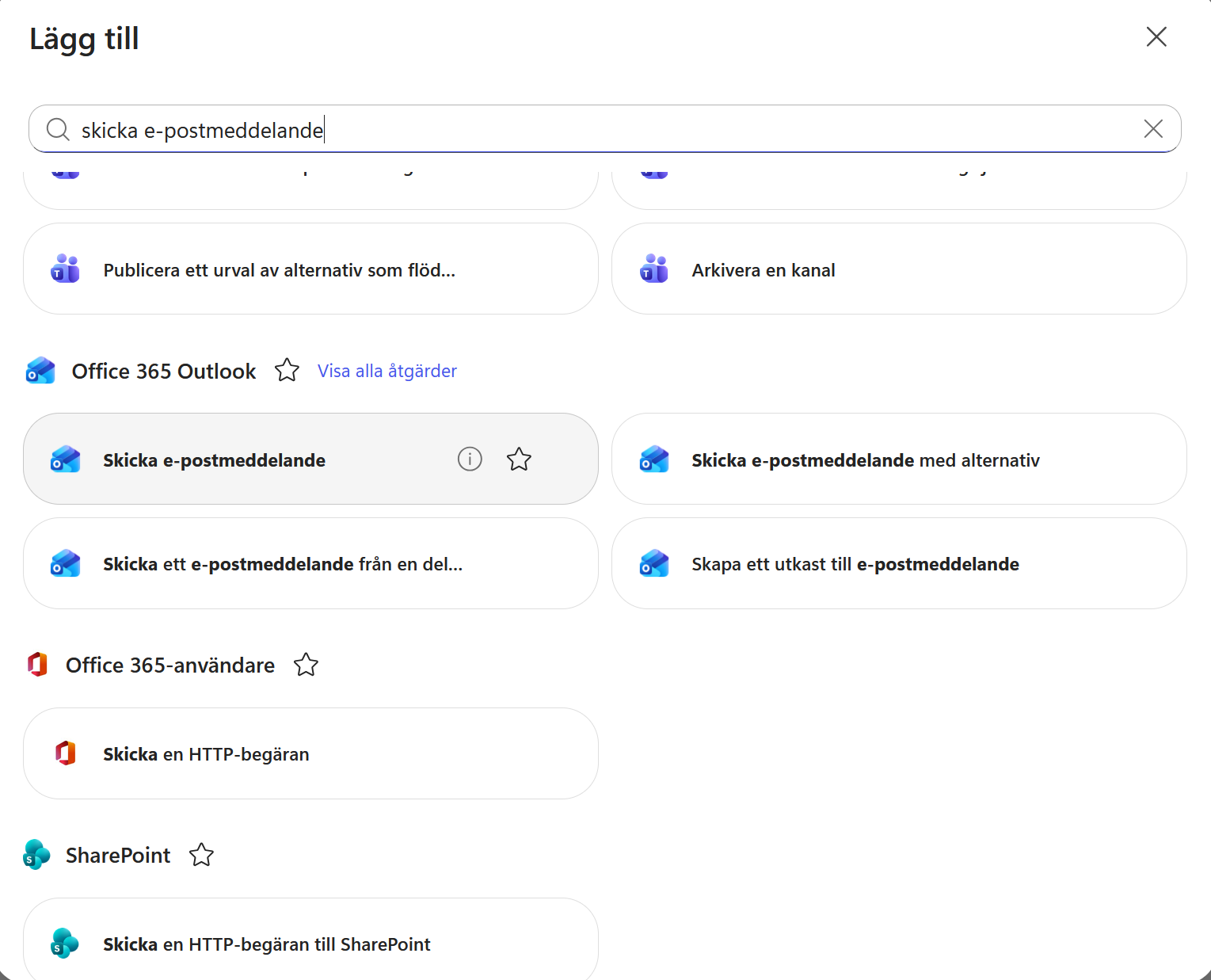
Task: Add Skicka en HTTP-begäran till SharePoint
Action: (310, 940)
